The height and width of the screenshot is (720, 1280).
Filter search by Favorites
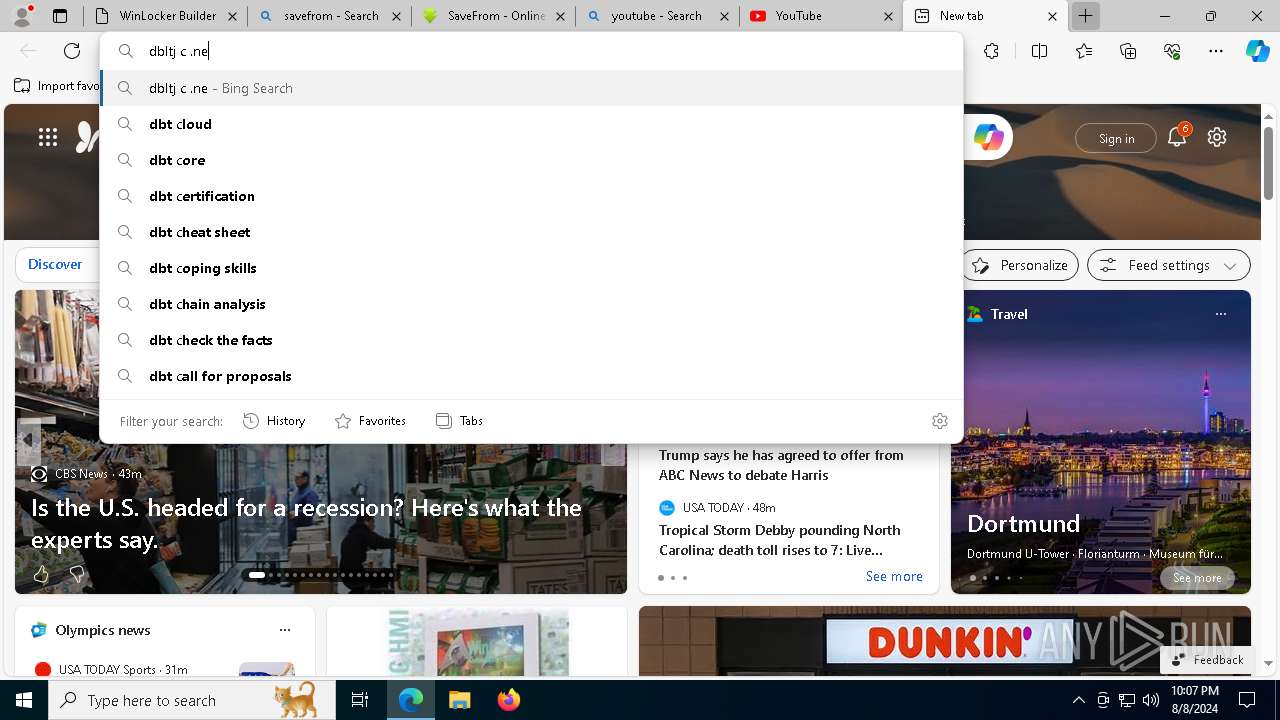(x=370, y=421)
